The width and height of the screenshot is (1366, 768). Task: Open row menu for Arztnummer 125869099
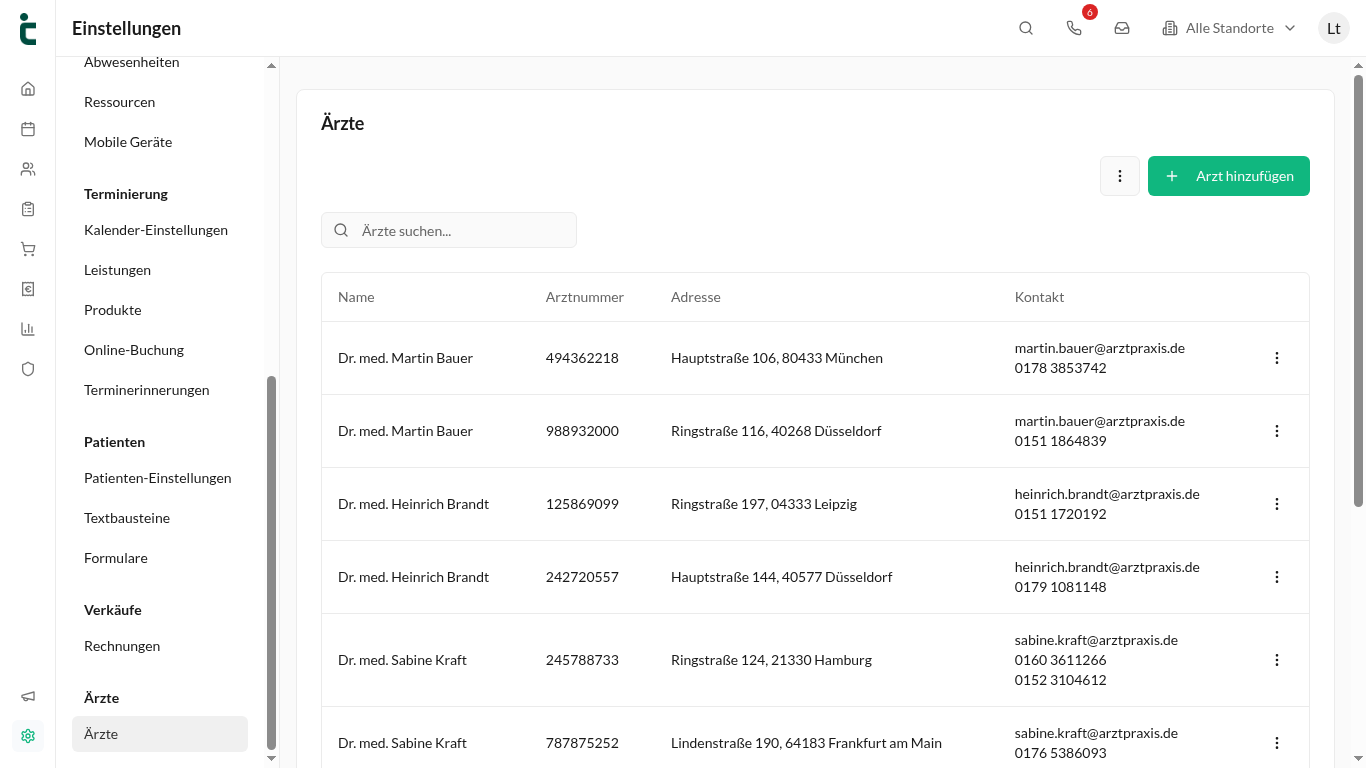click(x=1277, y=504)
